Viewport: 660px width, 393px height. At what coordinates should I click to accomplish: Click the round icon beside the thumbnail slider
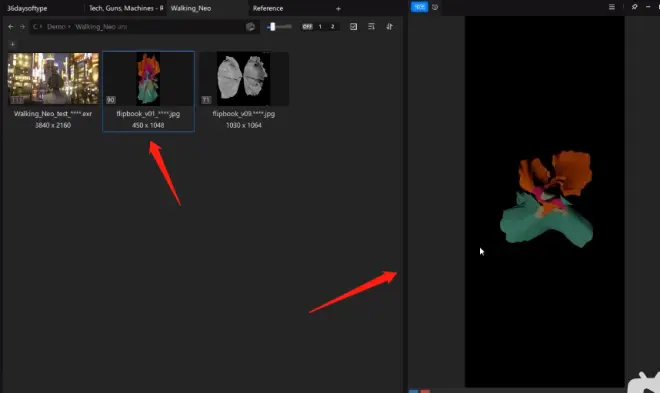pos(250,27)
